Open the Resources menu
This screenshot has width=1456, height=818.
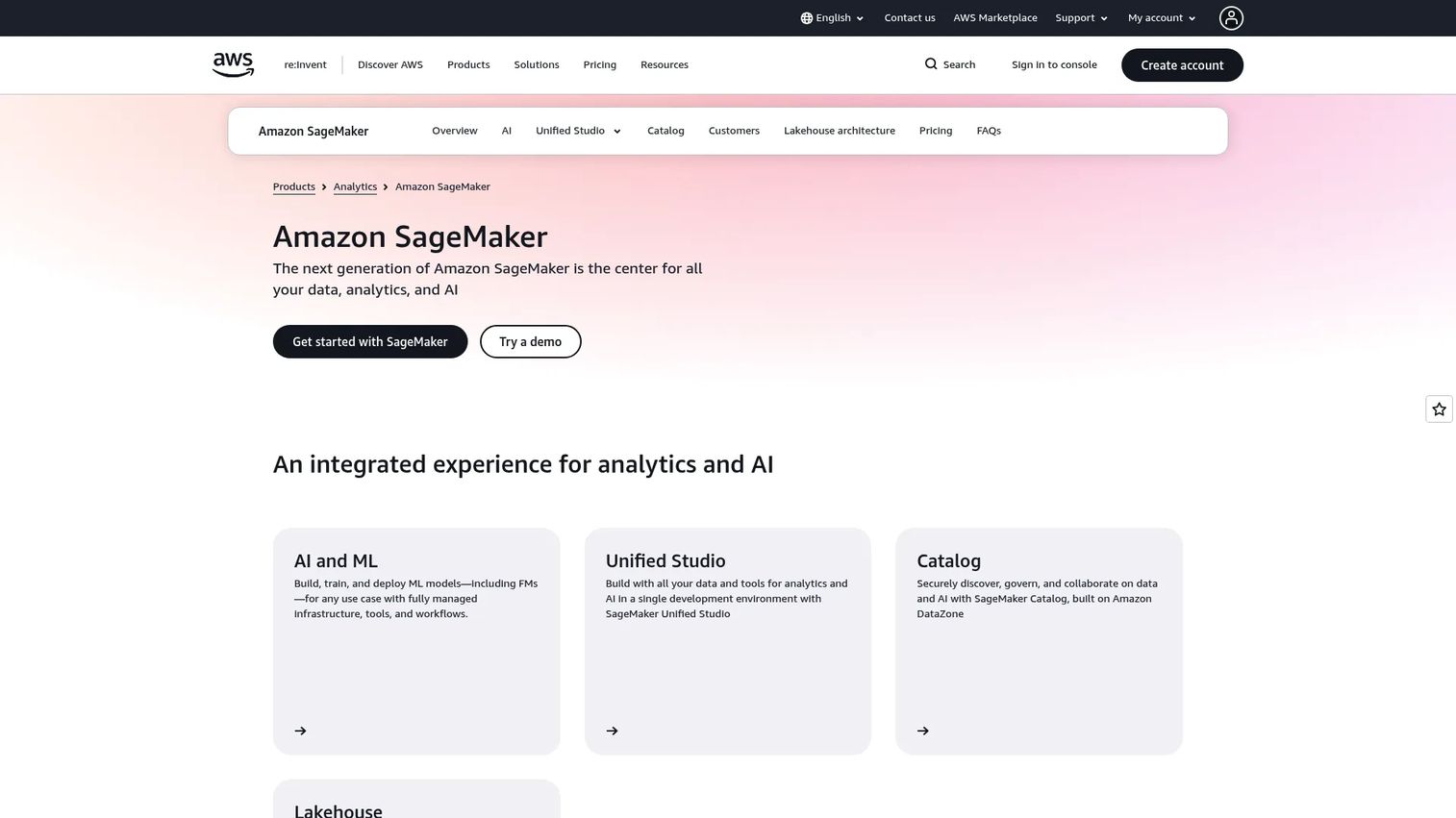pyautogui.click(x=665, y=64)
